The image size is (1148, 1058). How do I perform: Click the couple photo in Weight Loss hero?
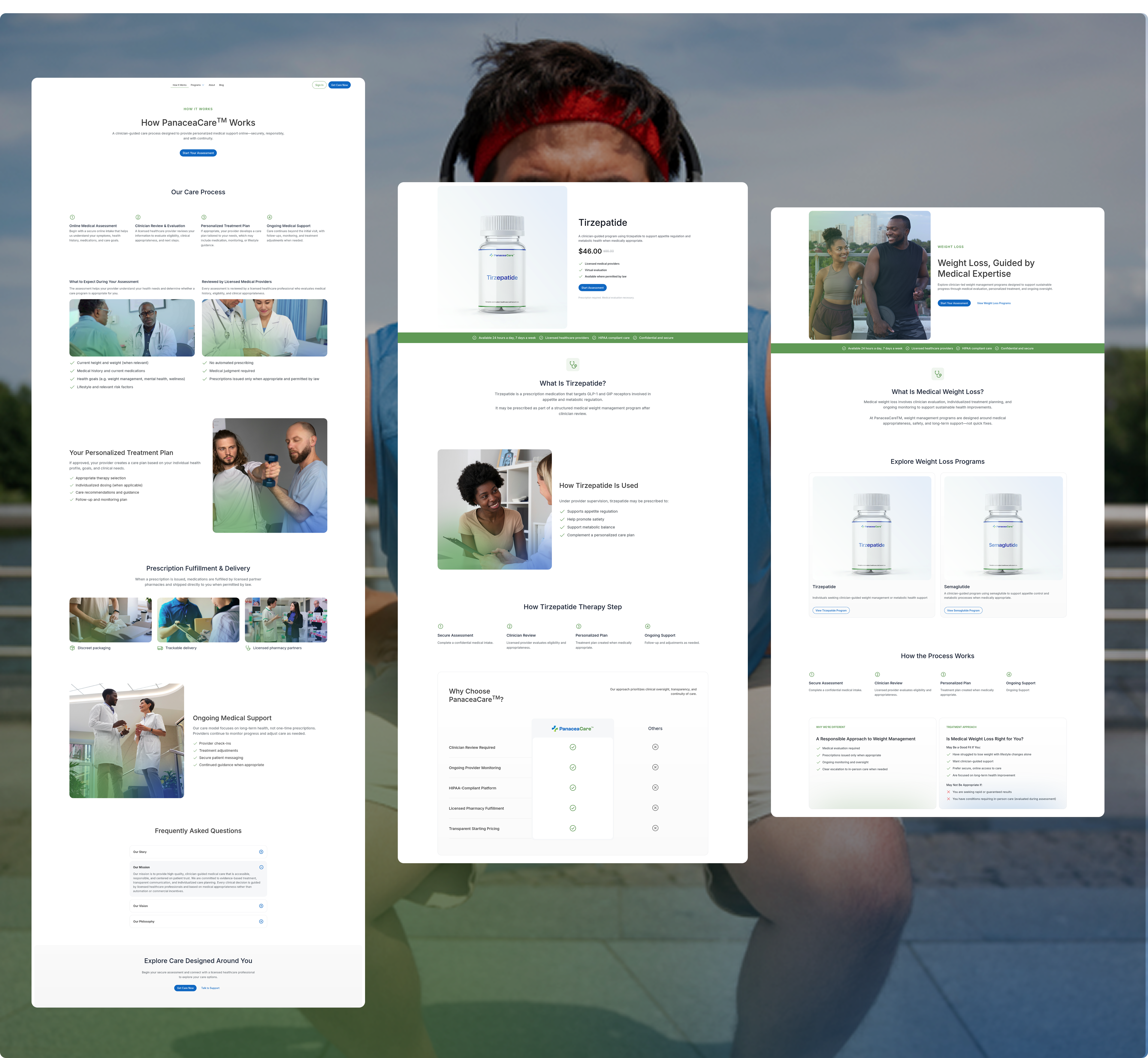(x=869, y=275)
